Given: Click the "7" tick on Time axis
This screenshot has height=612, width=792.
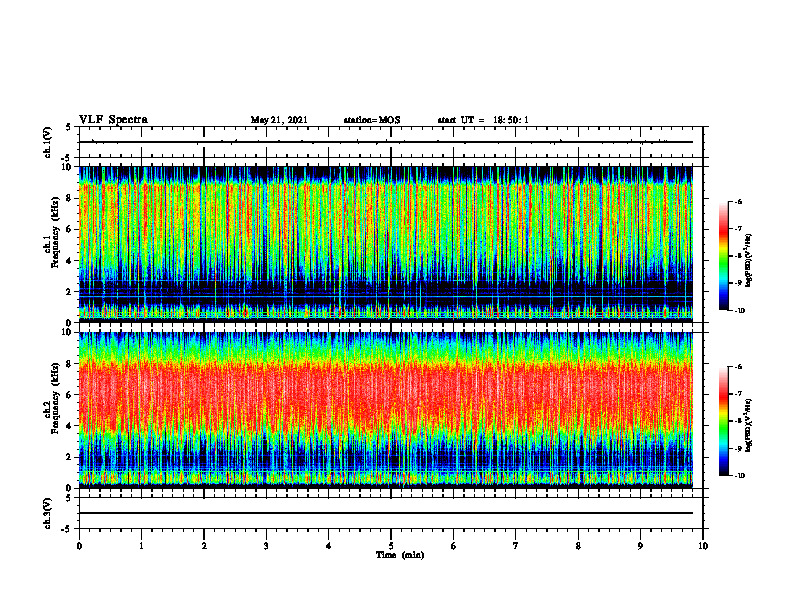Looking at the screenshot, I should click(516, 546).
